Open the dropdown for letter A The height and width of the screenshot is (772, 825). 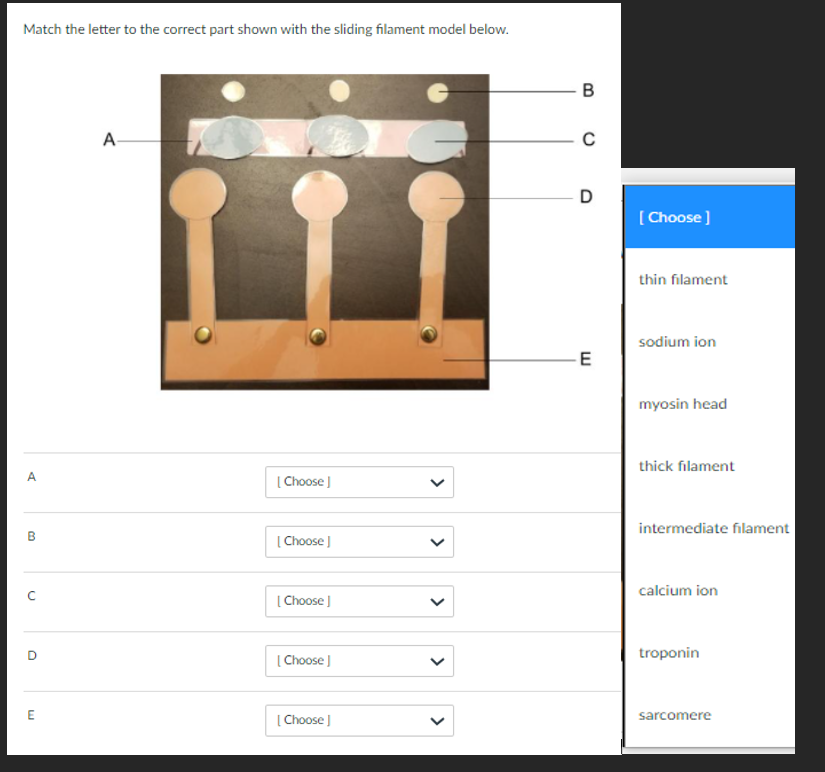359,482
